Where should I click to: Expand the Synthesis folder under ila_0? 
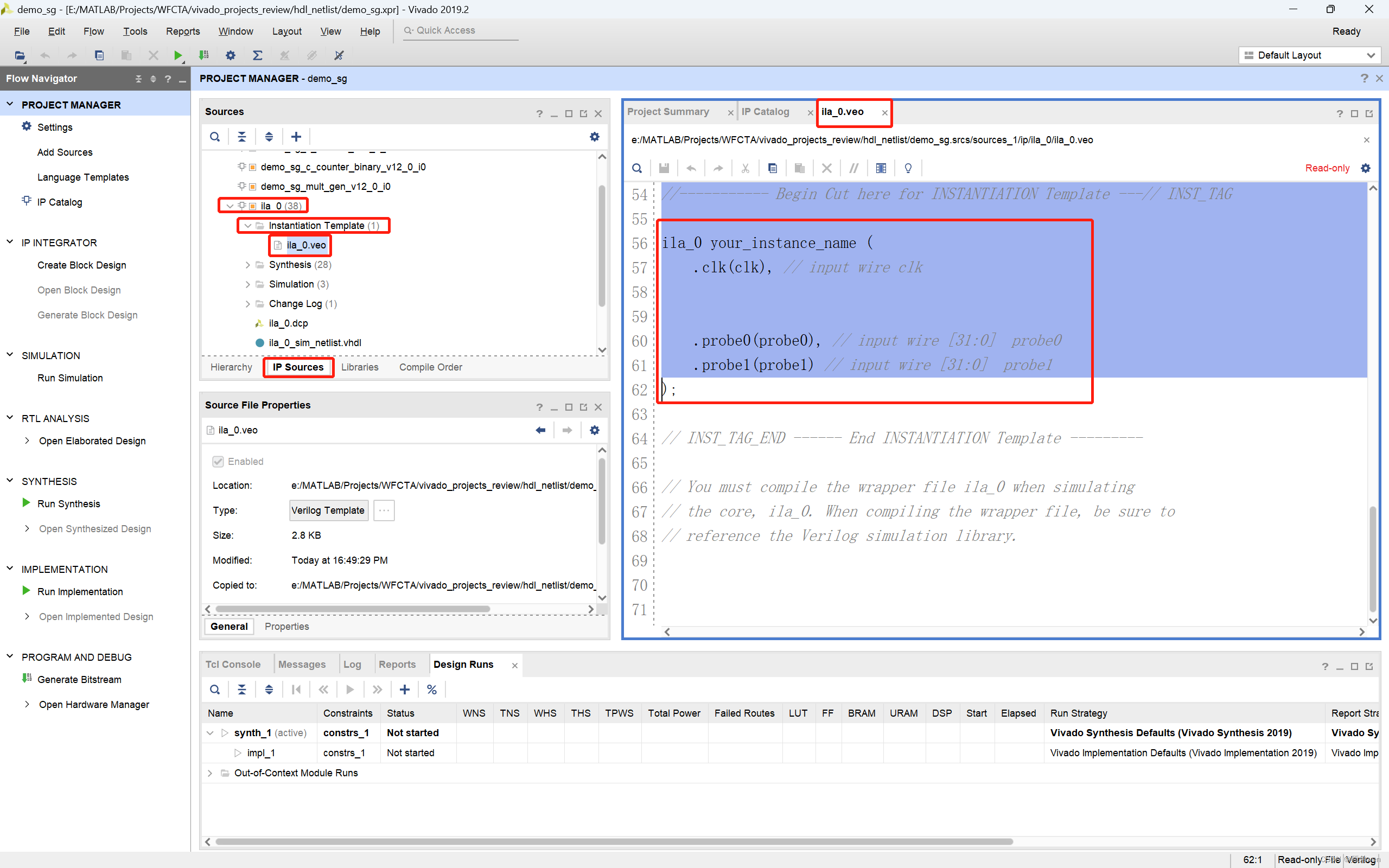click(247, 265)
